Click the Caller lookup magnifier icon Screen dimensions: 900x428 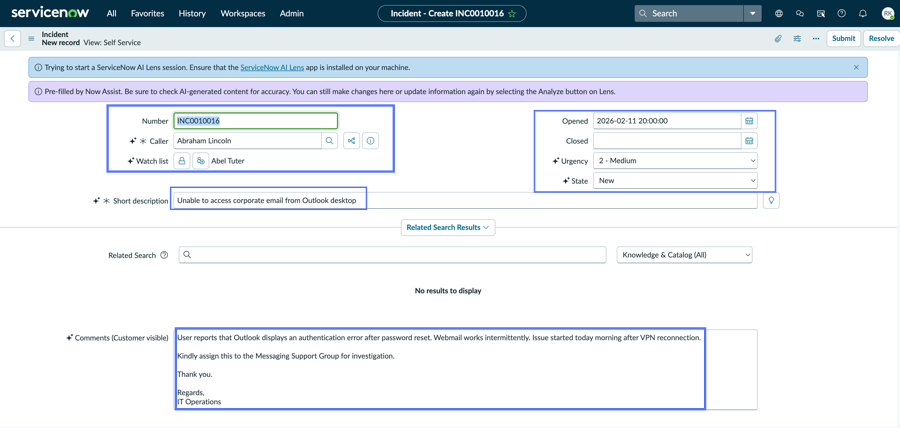(329, 141)
